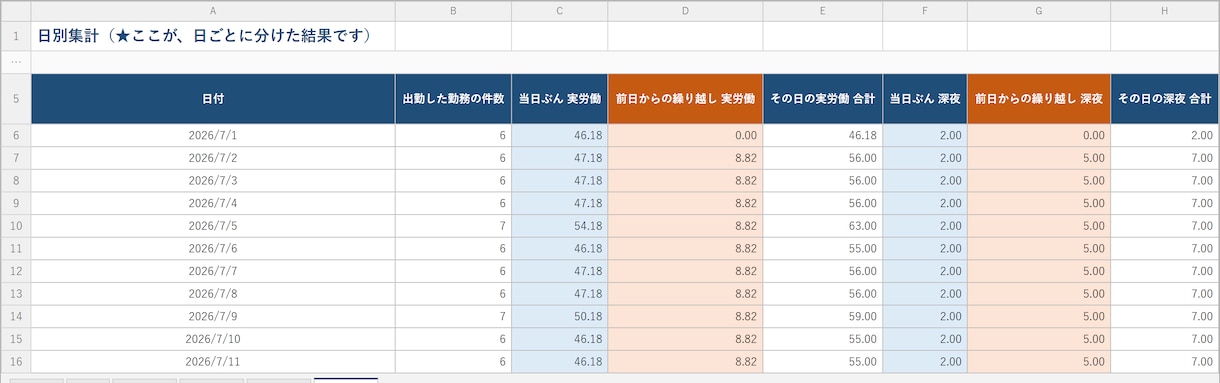Select date cell 2026/7/6
The height and width of the screenshot is (383, 1220).
click(213, 249)
